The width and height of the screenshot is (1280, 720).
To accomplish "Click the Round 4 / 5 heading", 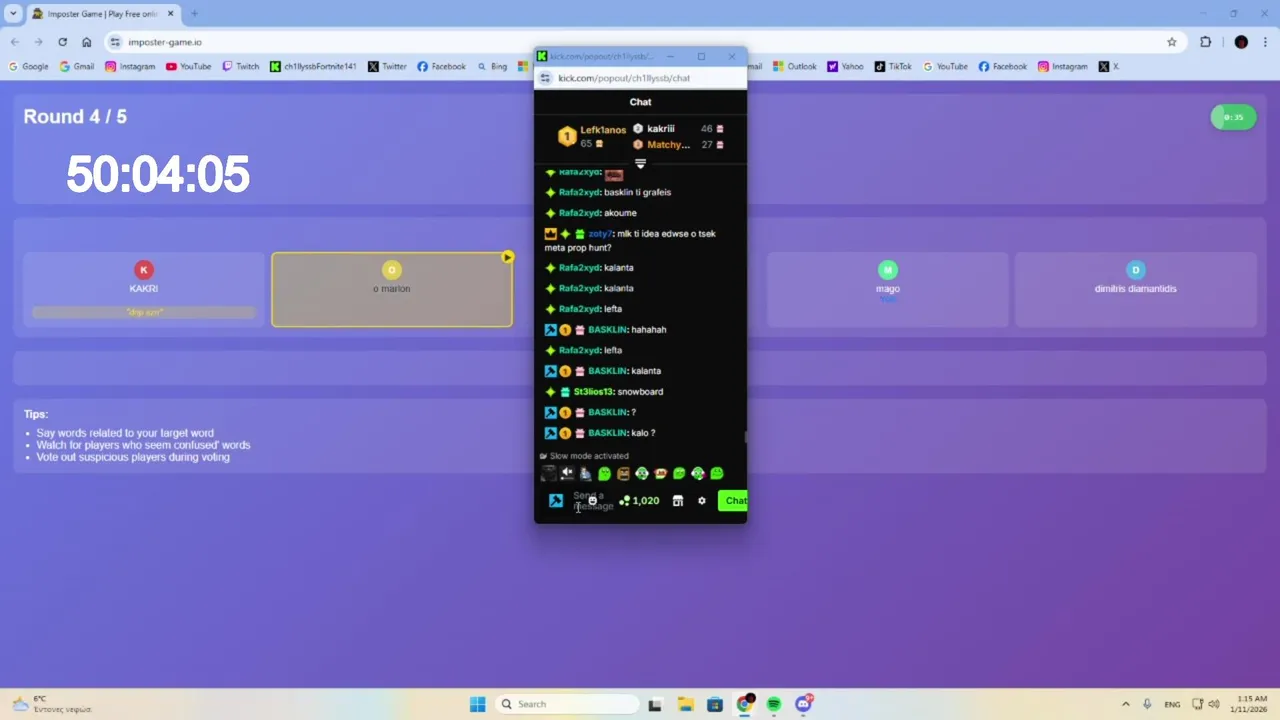I will point(75,116).
